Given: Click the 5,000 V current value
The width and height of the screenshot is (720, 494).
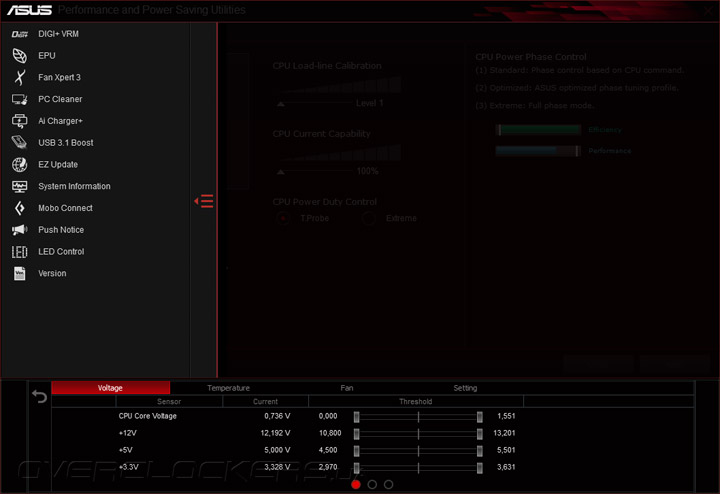Looking at the screenshot, I should [x=277, y=450].
